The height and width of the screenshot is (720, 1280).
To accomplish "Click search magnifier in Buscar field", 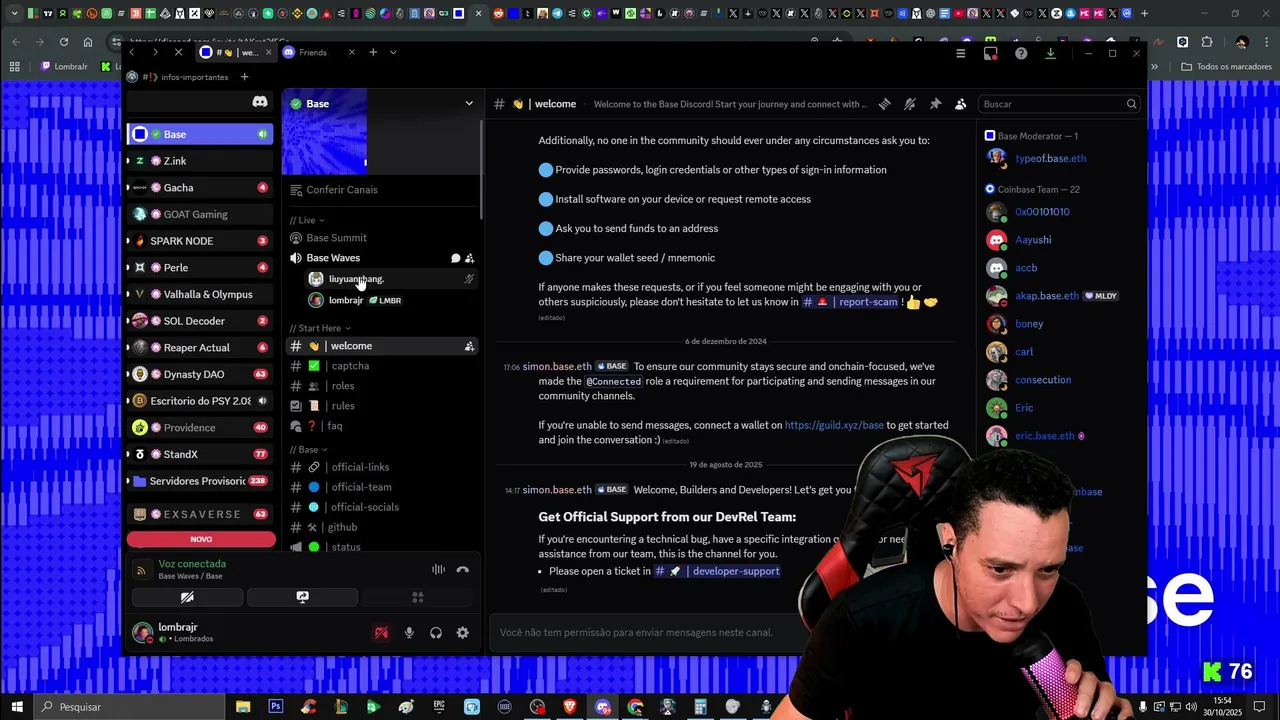I will (x=1131, y=104).
